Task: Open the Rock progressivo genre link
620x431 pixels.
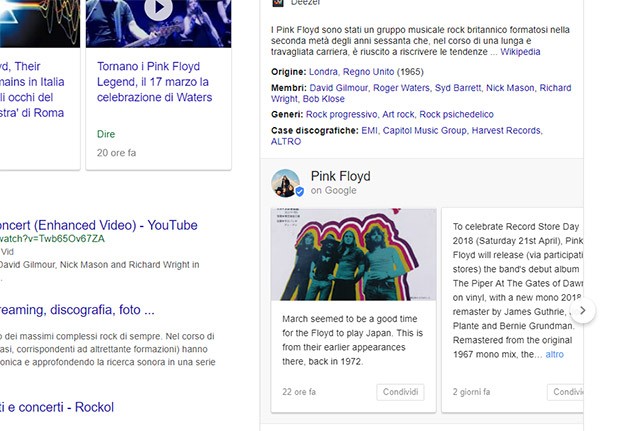Action: [342, 115]
